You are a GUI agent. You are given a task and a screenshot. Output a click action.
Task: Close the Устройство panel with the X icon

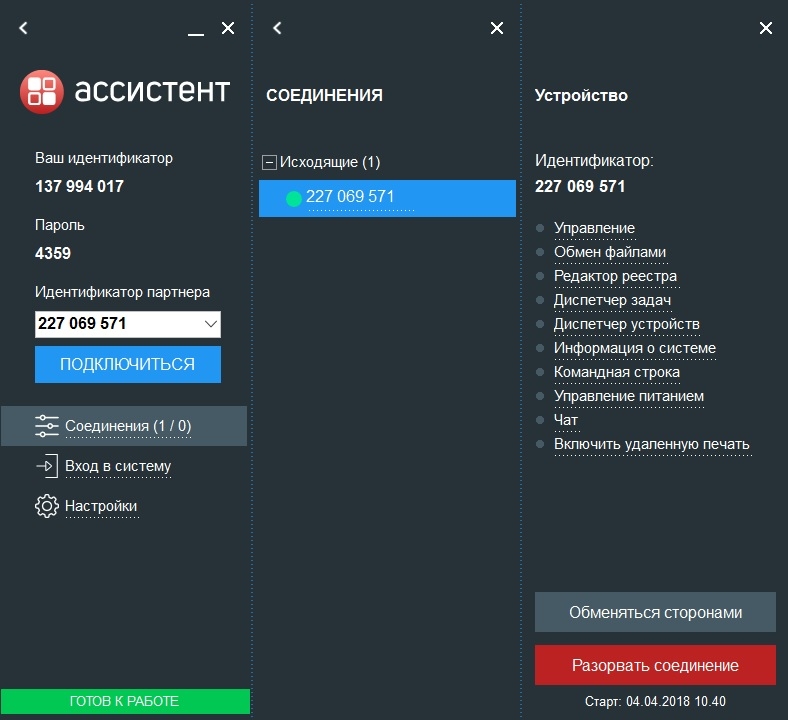[765, 28]
